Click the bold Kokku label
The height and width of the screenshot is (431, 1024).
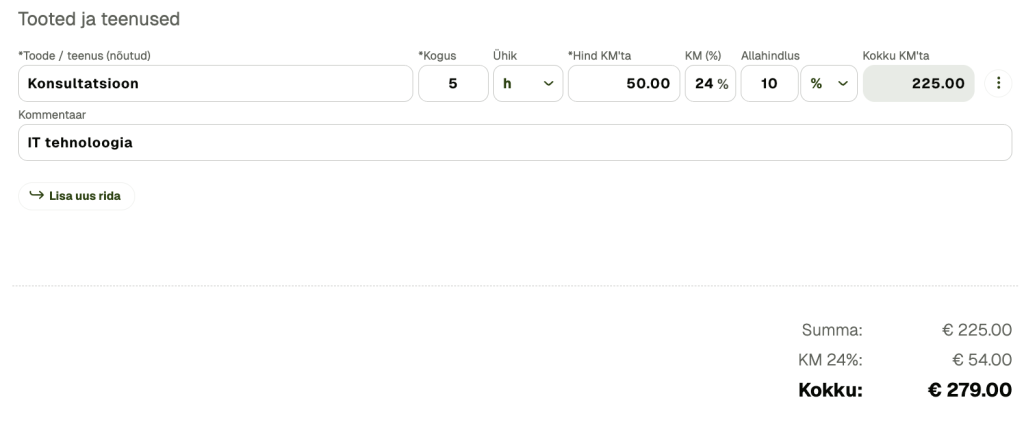point(830,389)
